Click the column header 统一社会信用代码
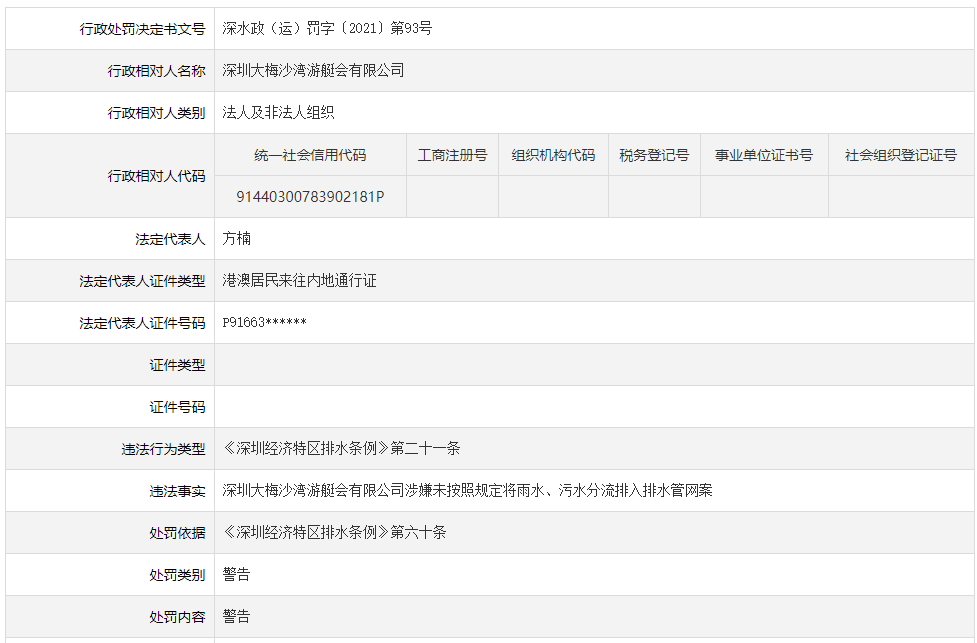The width and height of the screenshot is (977, 643). (310, 155)
